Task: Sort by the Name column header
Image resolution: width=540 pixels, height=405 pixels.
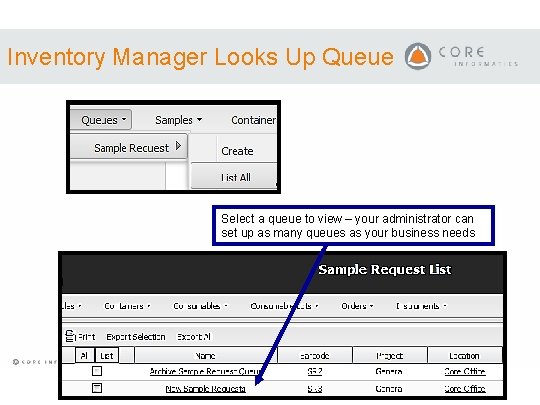Action: 205,355
